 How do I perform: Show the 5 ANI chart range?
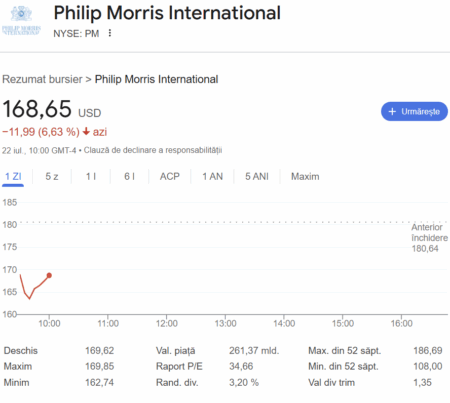(x=257, y=176)
